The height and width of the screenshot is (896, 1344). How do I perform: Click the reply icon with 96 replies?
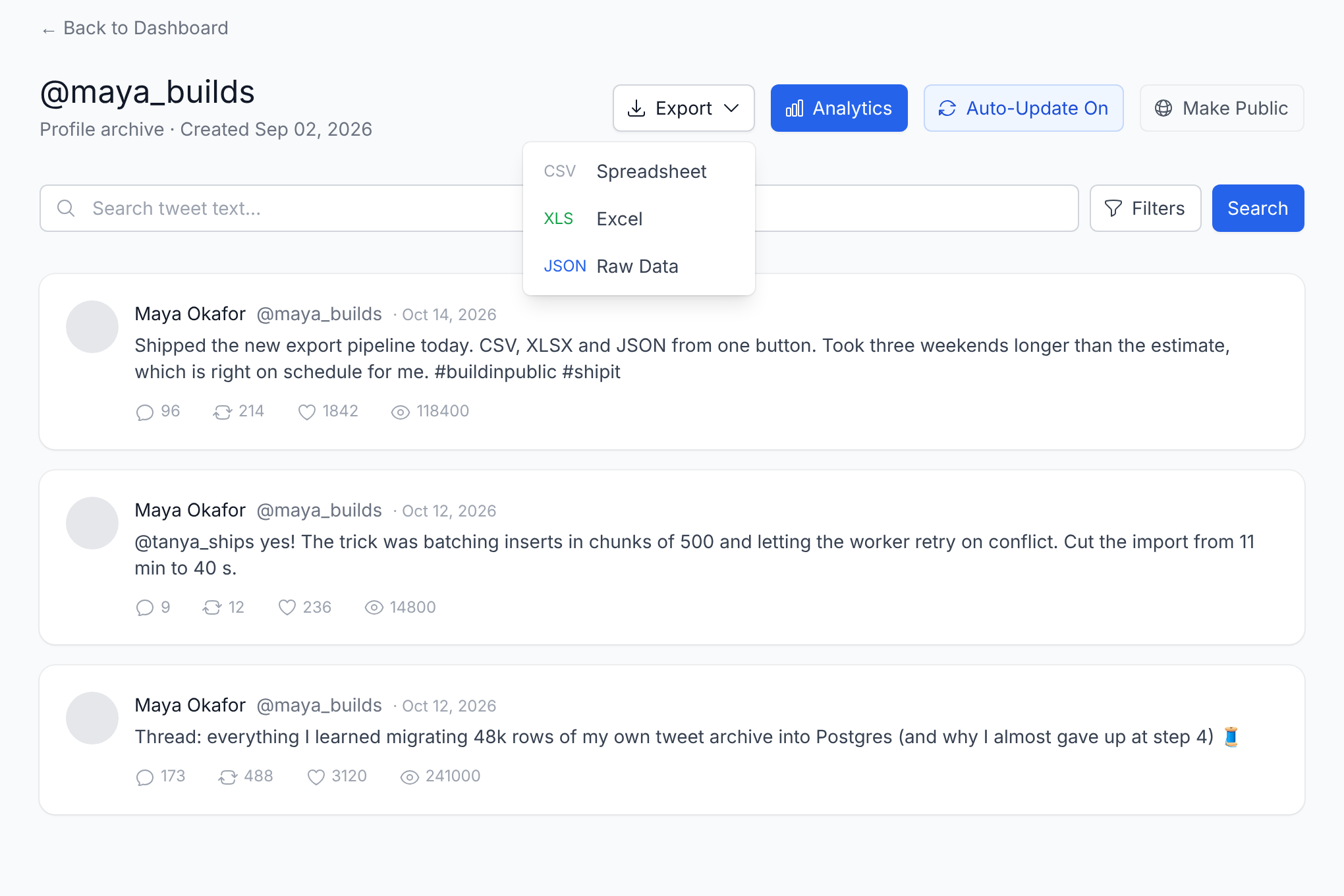click(144, 412)
